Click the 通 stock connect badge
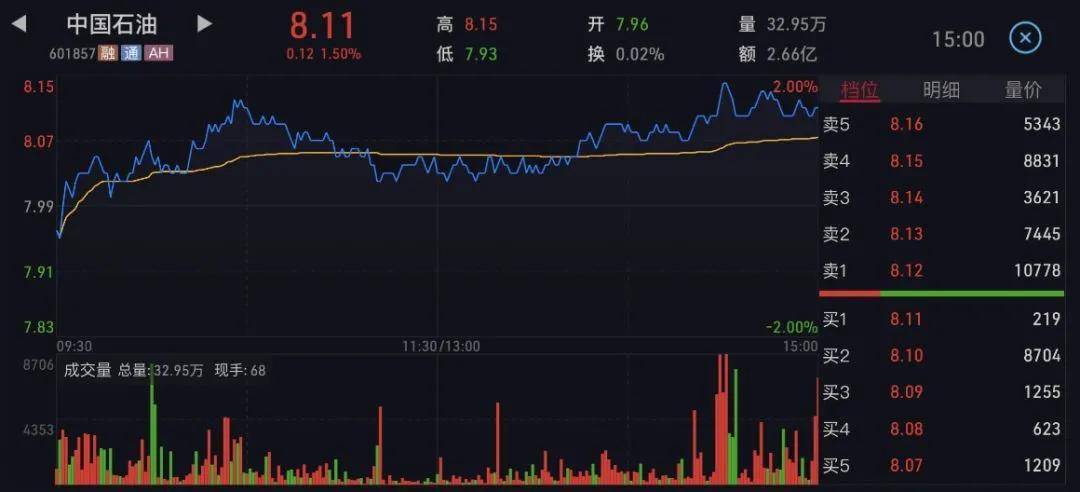Screen dimensions: 1080x492 [130, 53]
